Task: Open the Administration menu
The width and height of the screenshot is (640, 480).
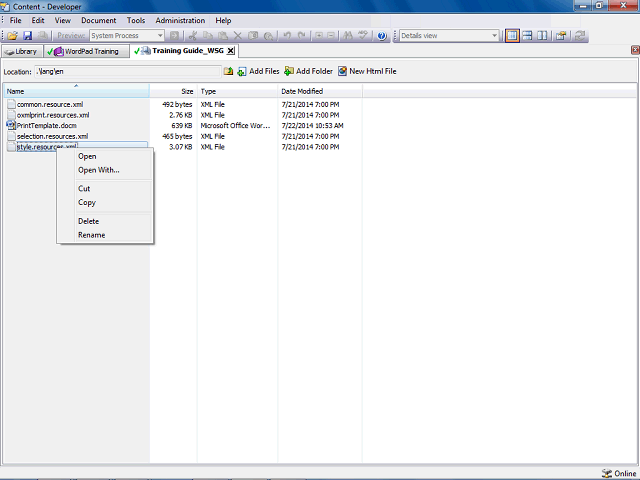Action: (180, 20)
